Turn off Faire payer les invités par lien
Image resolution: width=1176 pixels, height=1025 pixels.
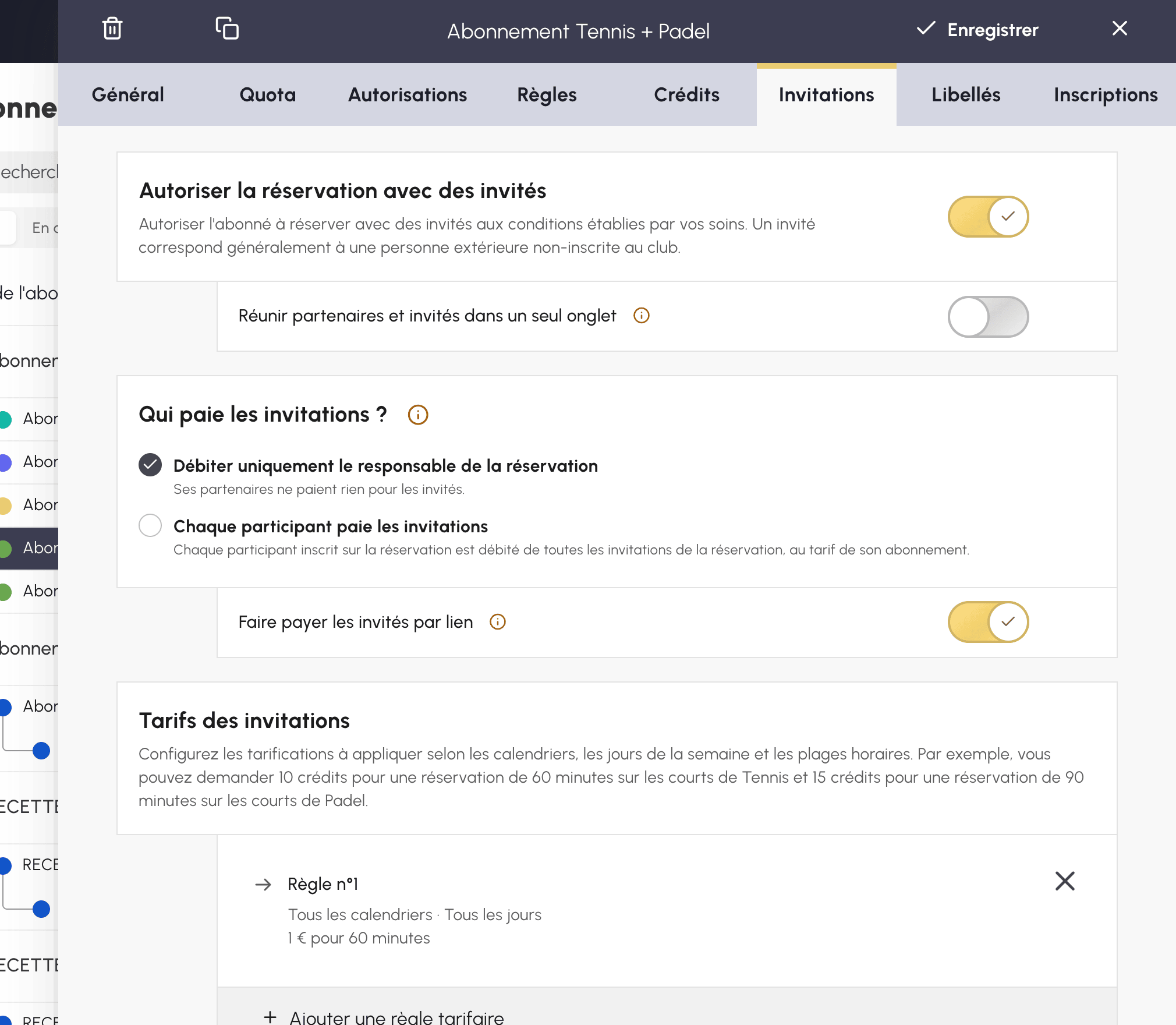(988, 622)
